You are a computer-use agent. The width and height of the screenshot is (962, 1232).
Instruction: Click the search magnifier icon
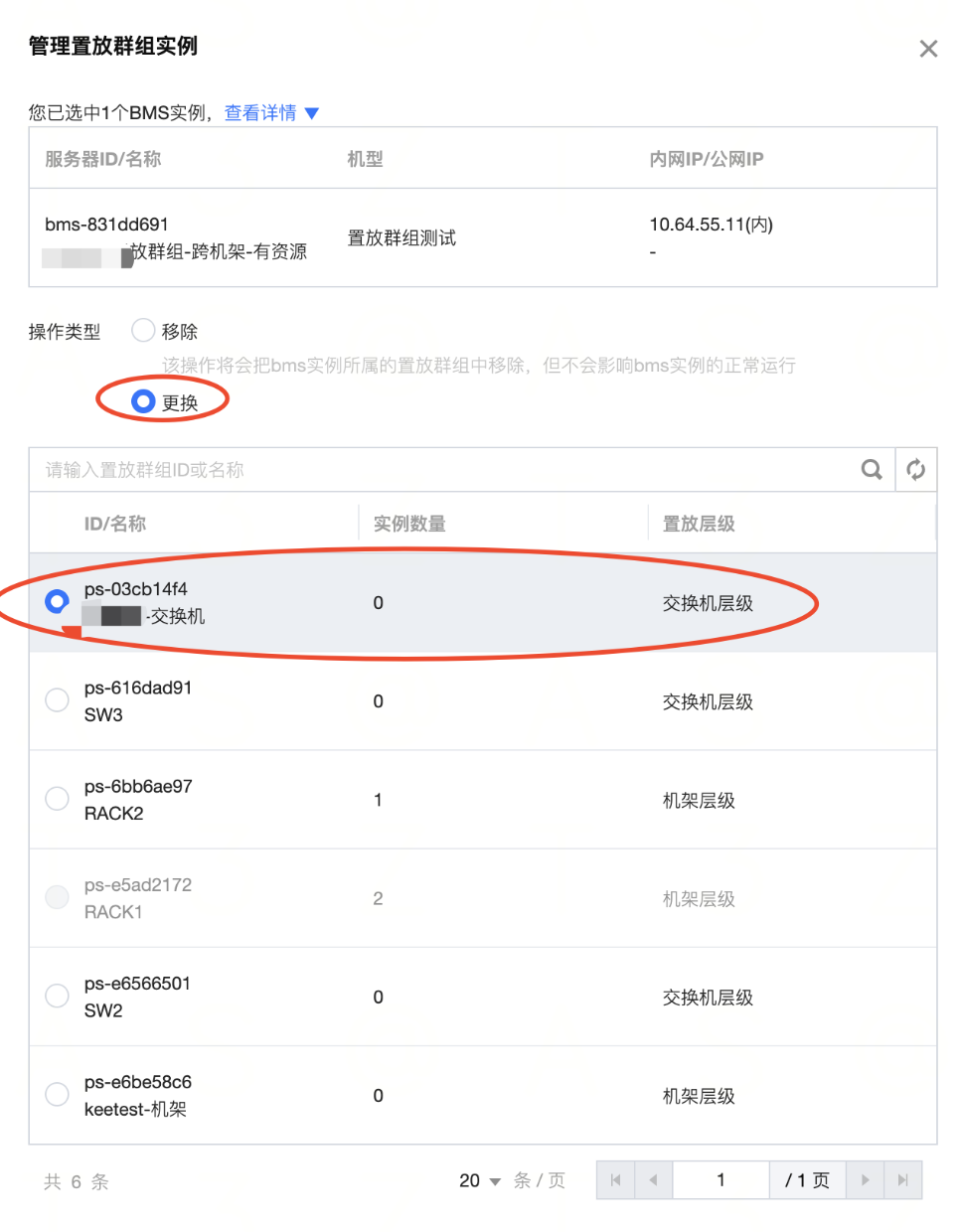(872, 470)
